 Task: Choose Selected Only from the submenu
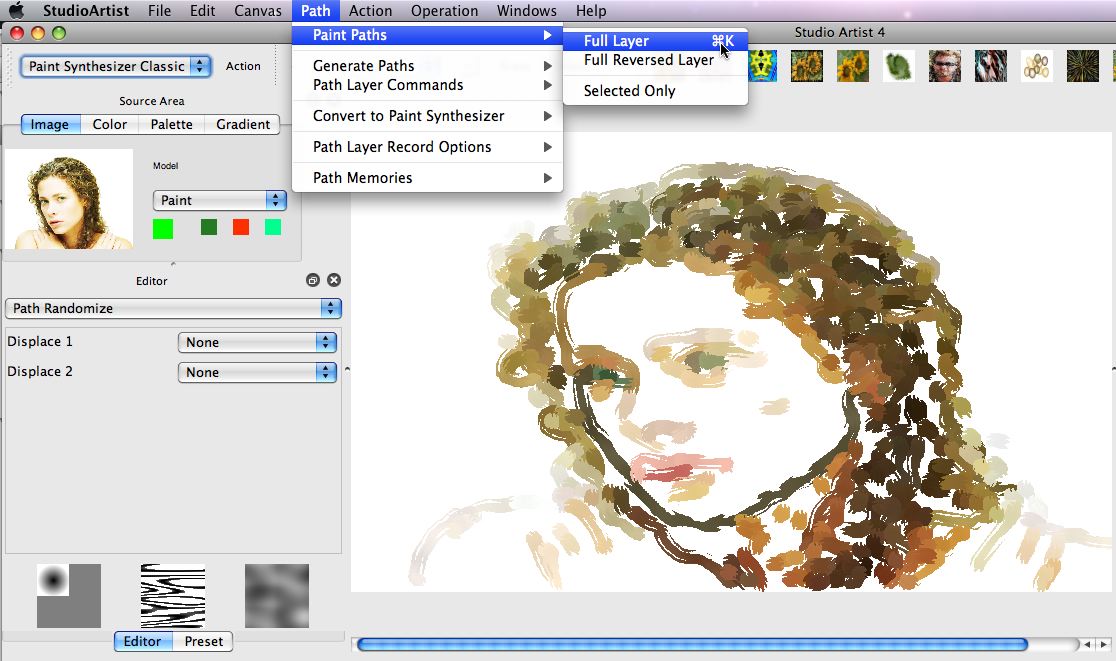[x=655, y=91]
